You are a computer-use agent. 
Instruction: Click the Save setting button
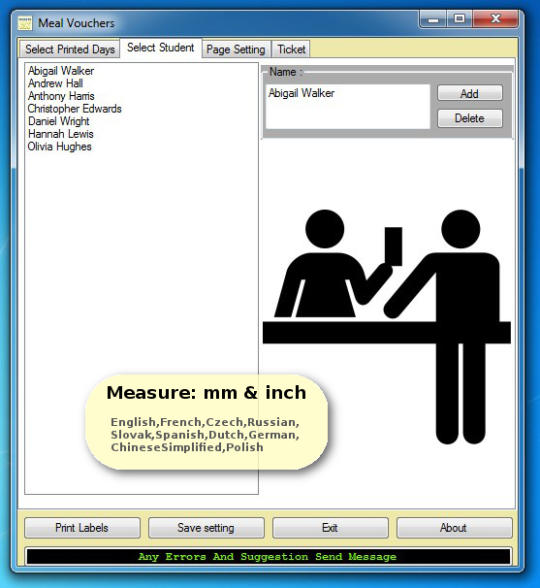tap(206, 528)
